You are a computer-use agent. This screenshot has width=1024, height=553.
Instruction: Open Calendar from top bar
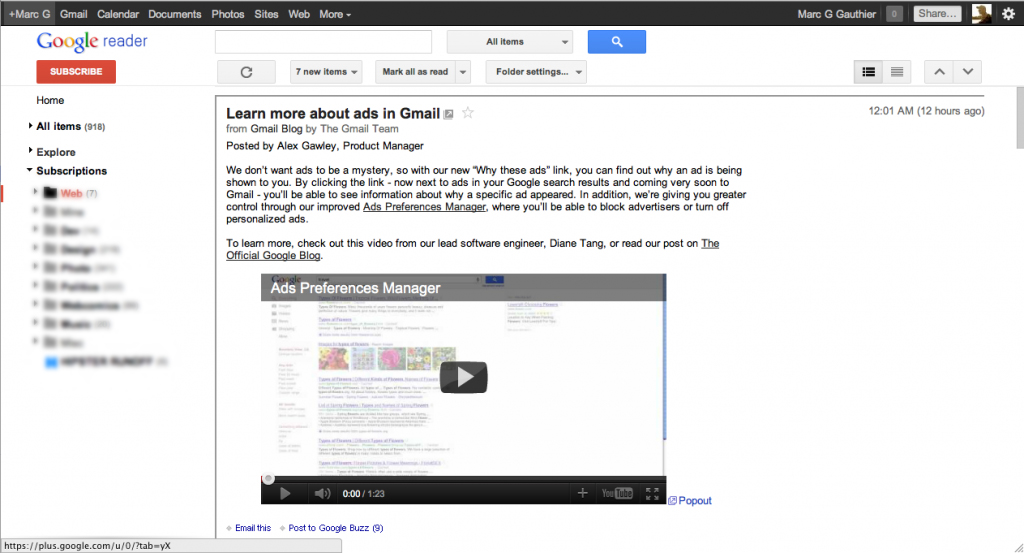click(118, 14)
